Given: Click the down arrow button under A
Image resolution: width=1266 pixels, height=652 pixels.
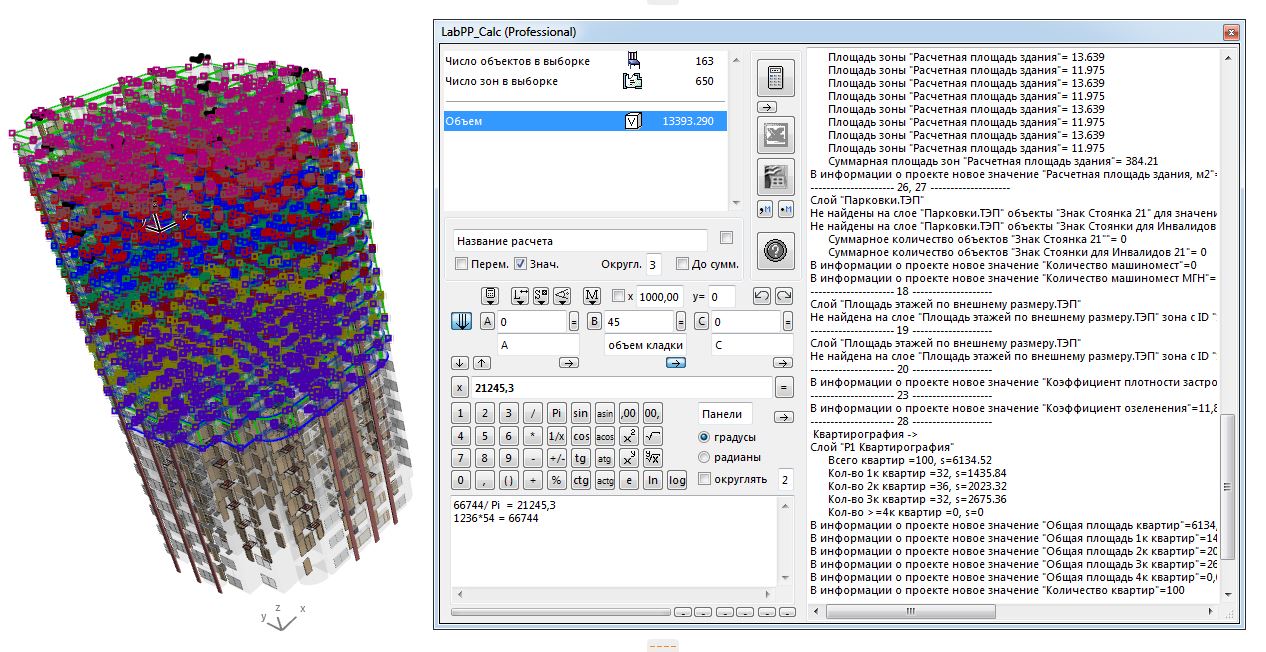Looking at the screenshot, I should point(460,362).
